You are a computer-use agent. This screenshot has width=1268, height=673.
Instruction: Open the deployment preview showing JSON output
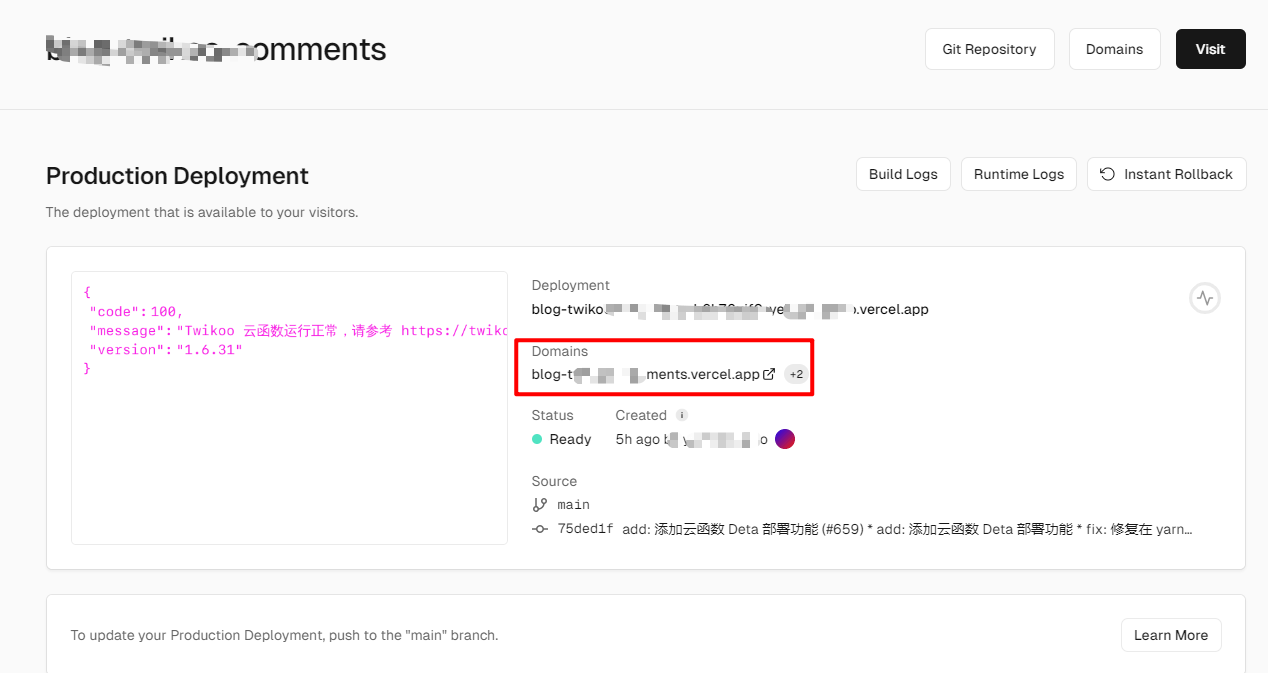point(289,408)
